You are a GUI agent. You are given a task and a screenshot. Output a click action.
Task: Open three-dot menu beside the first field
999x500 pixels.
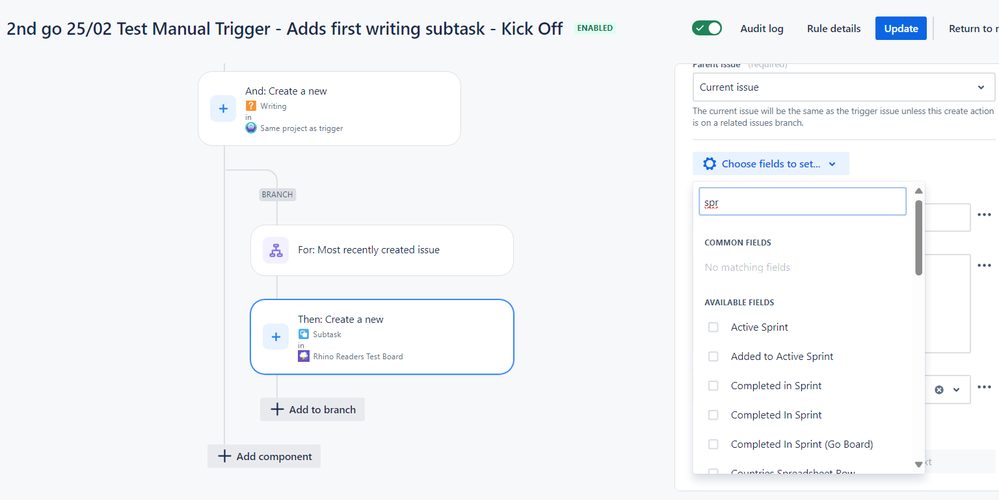point(984,215)
